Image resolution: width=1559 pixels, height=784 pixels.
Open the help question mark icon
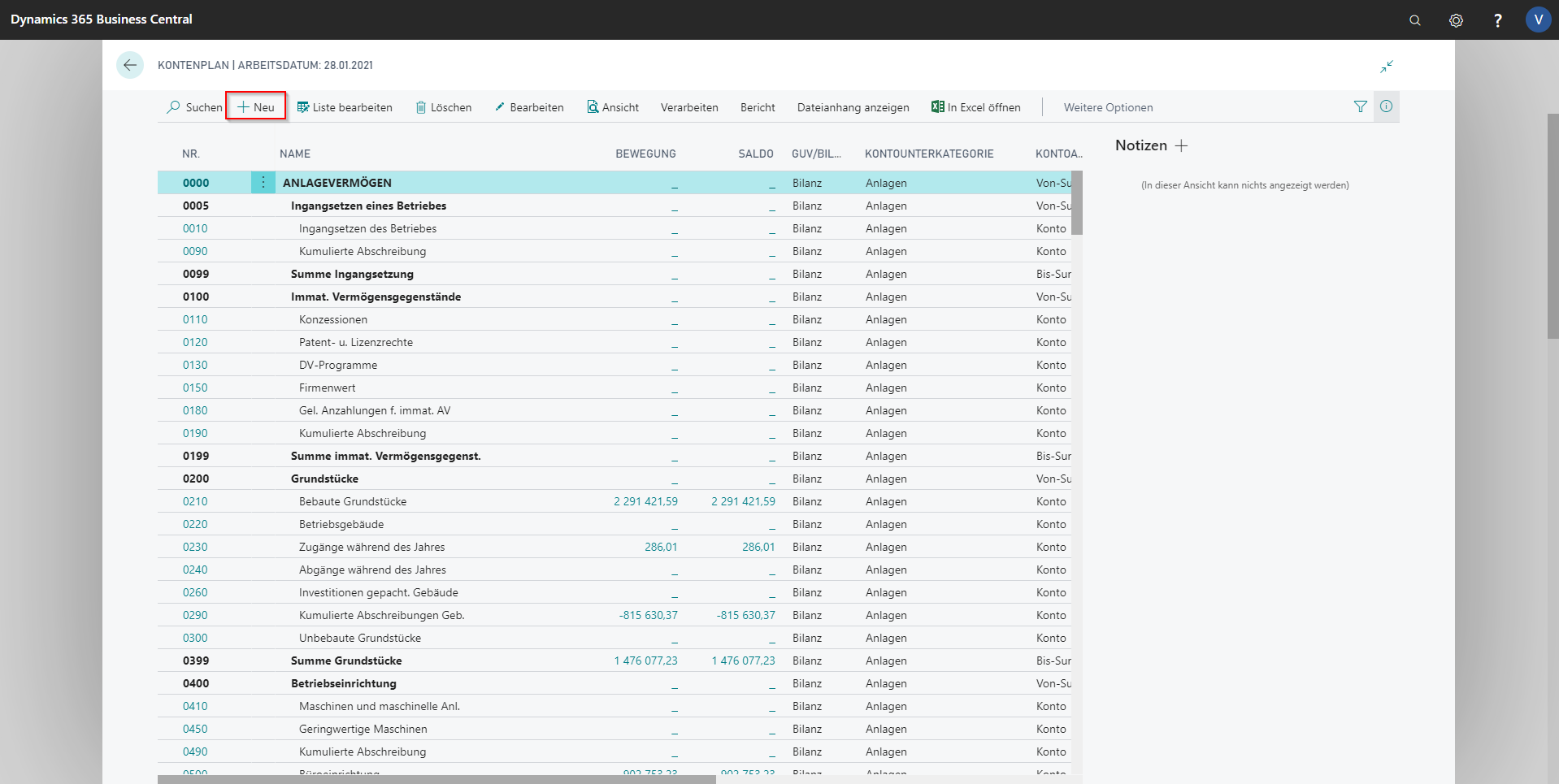(x=1497, y=20)
